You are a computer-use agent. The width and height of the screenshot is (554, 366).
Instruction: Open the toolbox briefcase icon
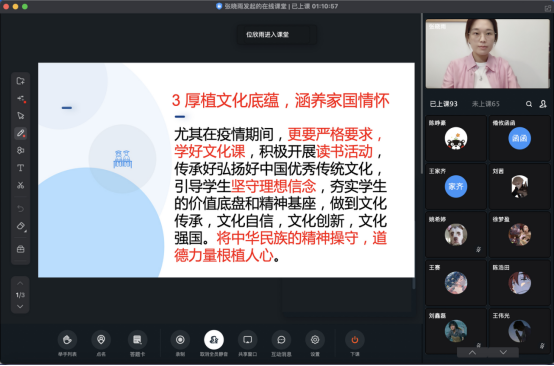20,249
